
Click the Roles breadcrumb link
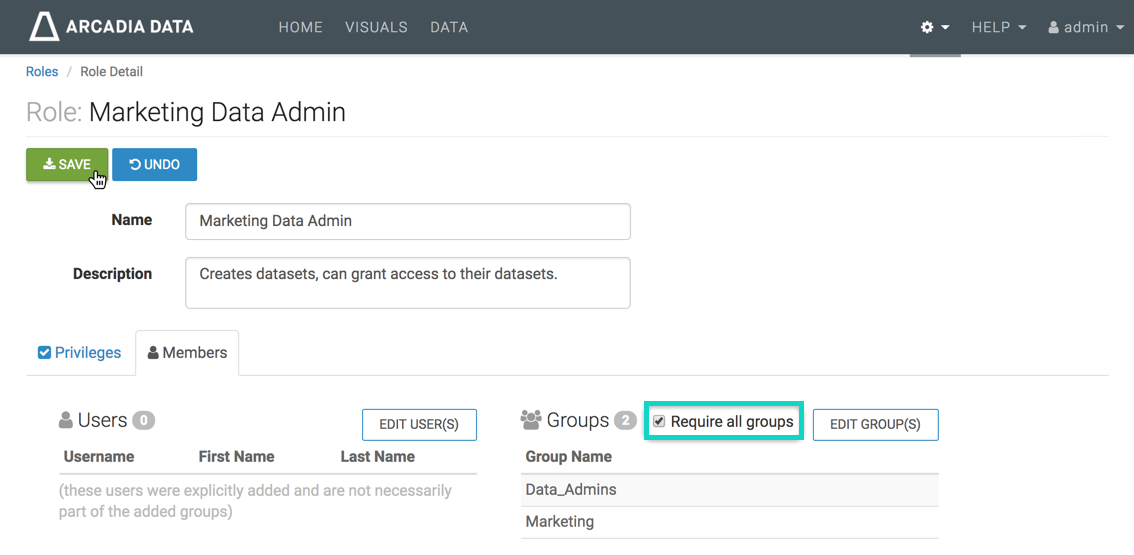tap(42, 72)
